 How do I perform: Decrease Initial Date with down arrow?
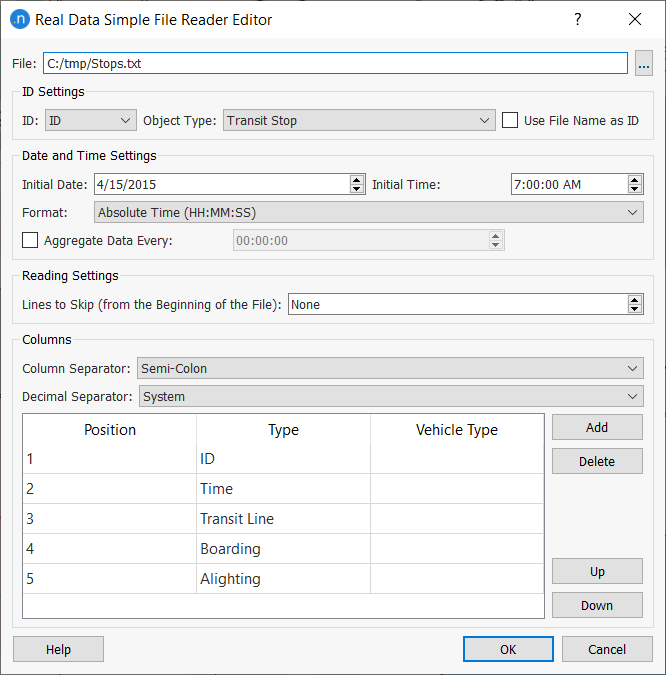coord(356,189)
